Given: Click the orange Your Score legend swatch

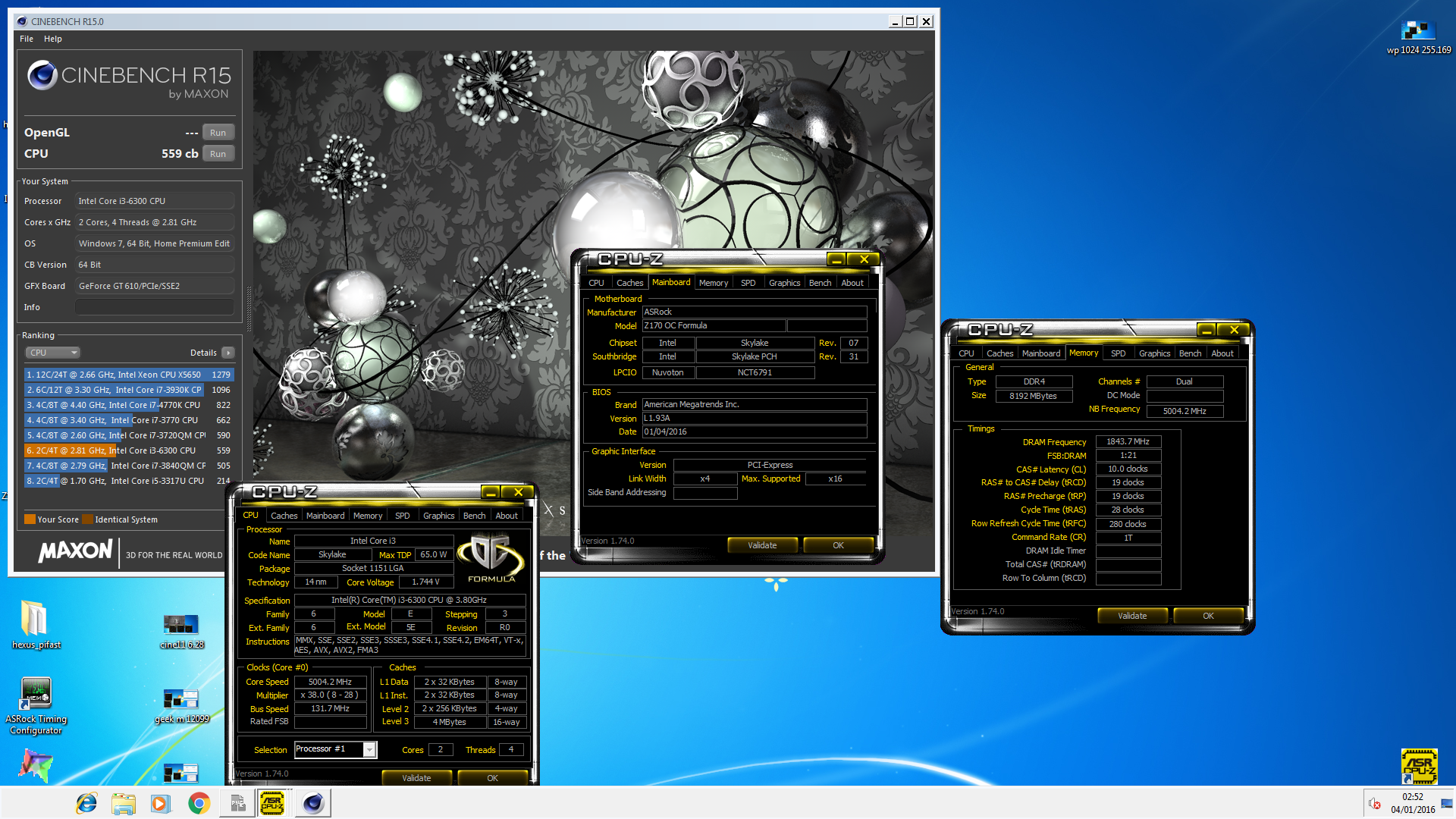Looking at the screenshot, I should (30, 519).
